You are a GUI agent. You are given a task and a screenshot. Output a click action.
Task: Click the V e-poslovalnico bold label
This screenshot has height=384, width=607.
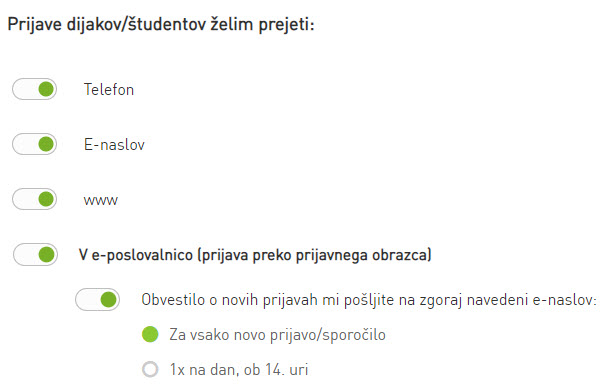click(x=255, y=255)
